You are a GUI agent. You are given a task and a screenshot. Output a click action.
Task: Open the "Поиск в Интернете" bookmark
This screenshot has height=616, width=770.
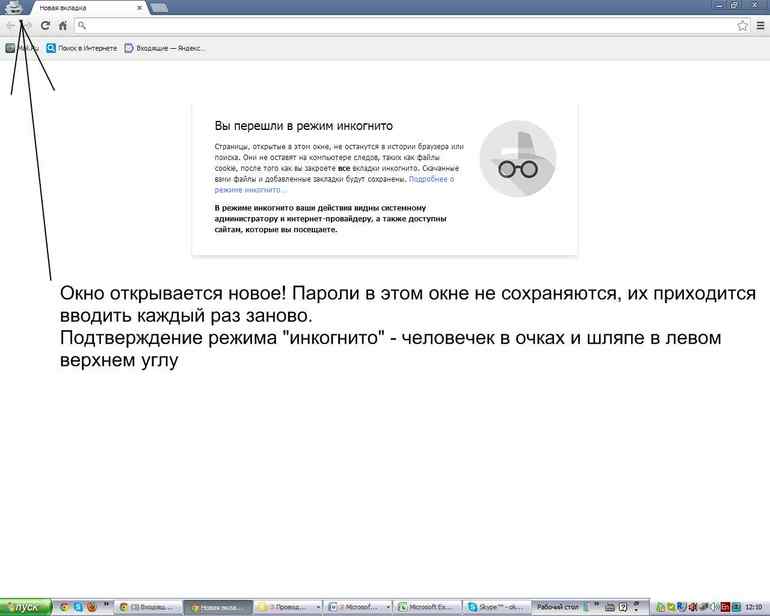pos(82,47)
